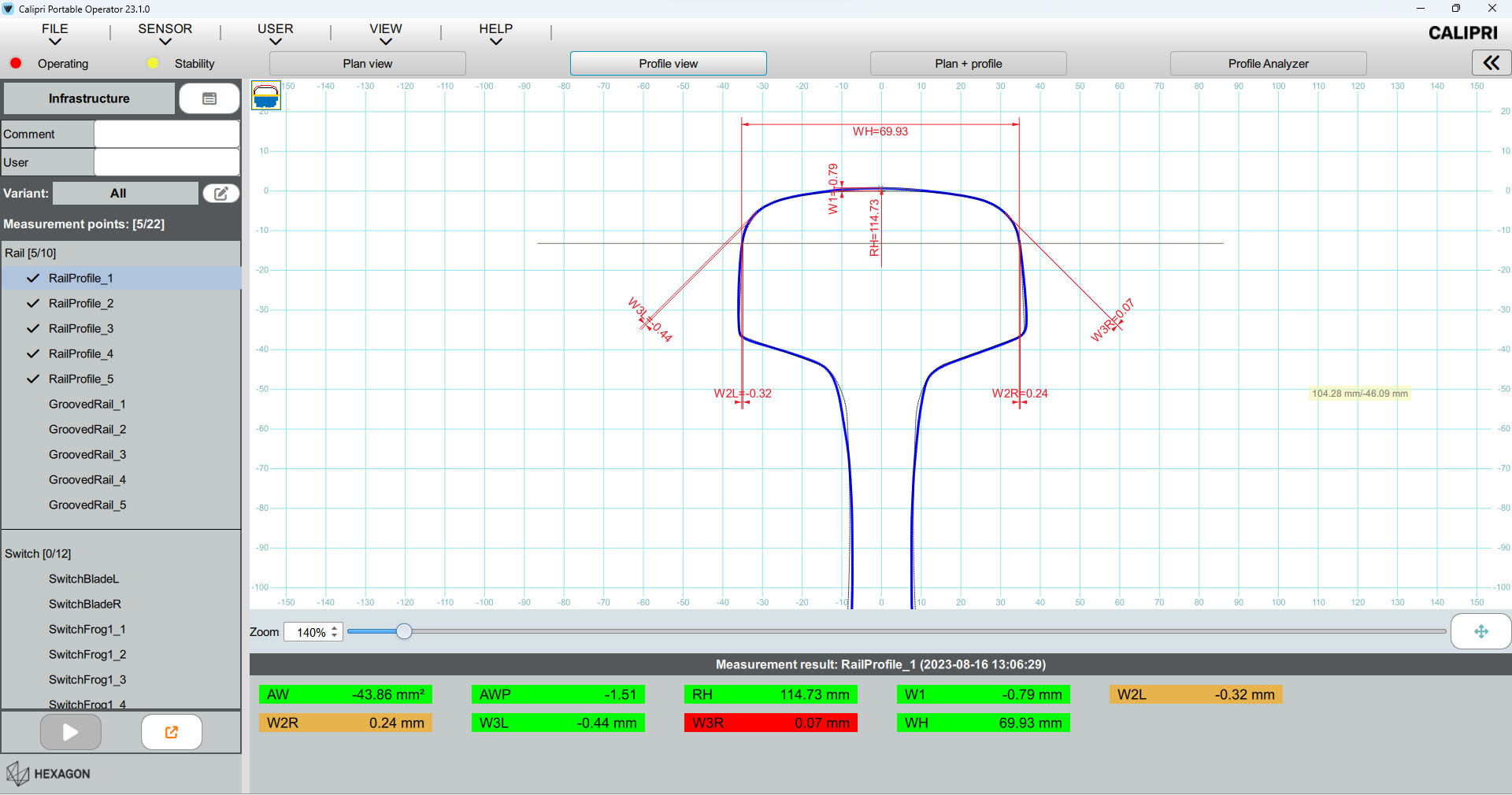Click the pan/move arrows icon
1512x795 pixels.
[1480, 631]
